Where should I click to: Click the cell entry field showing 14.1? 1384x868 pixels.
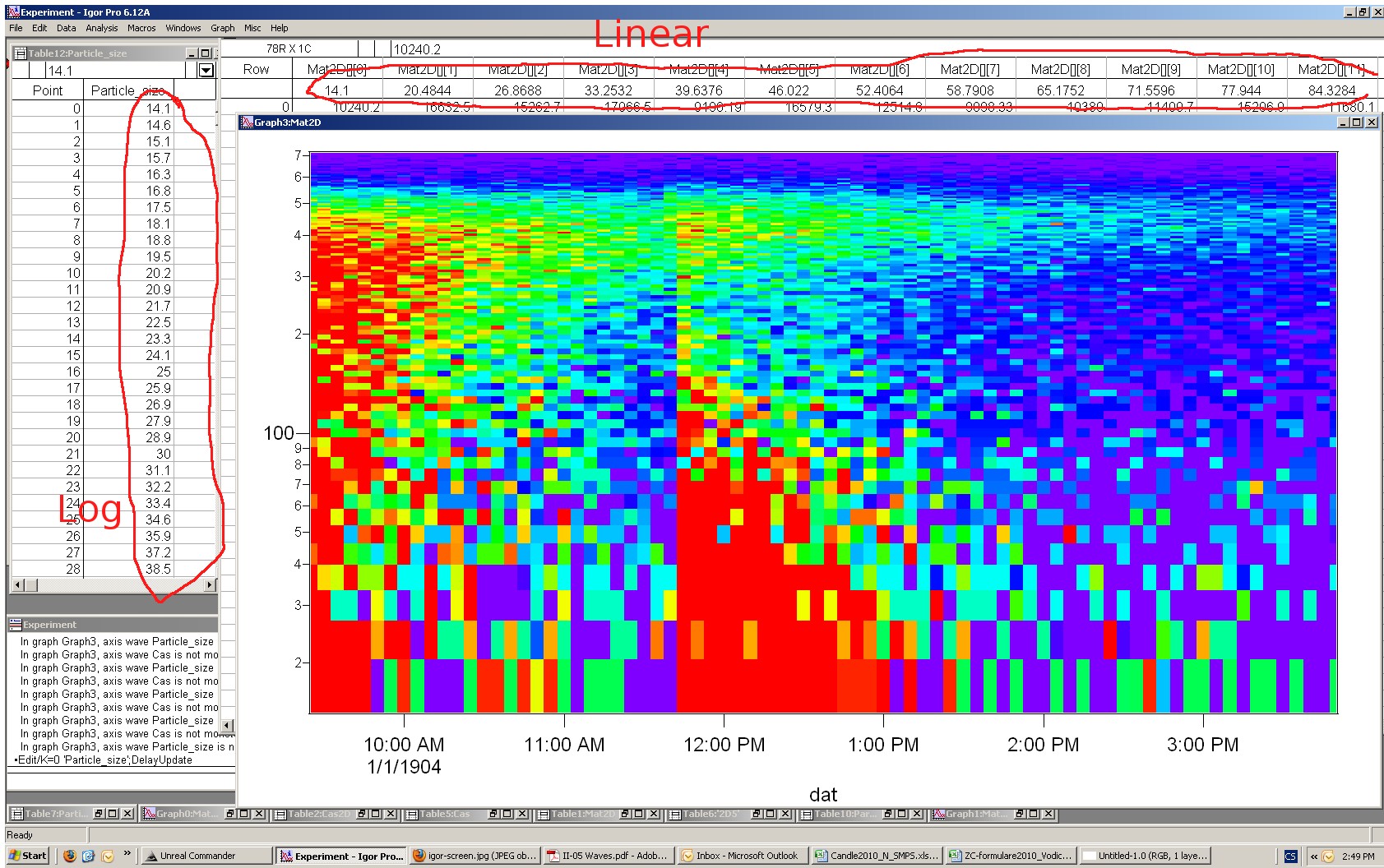[99, 71]
